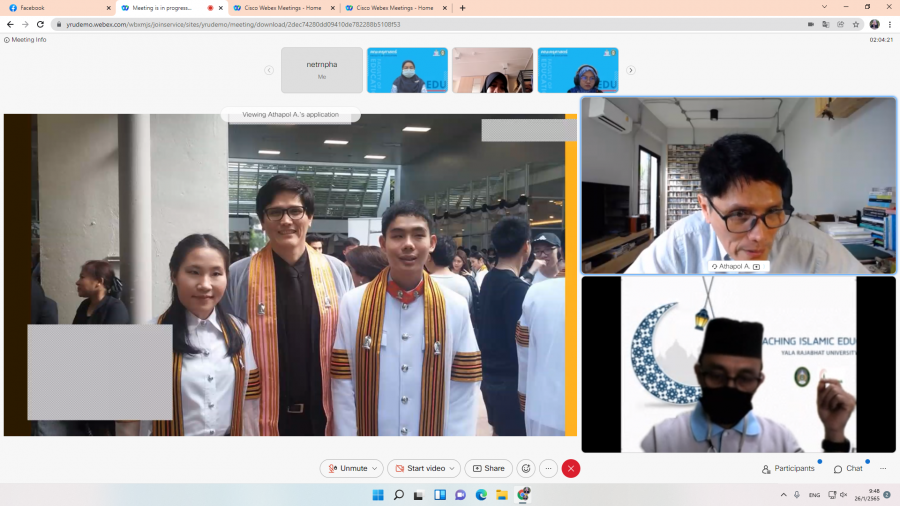Bookmark this page with the star icon
This screenshot has height=506, width=900.
(x=856, y=24)
